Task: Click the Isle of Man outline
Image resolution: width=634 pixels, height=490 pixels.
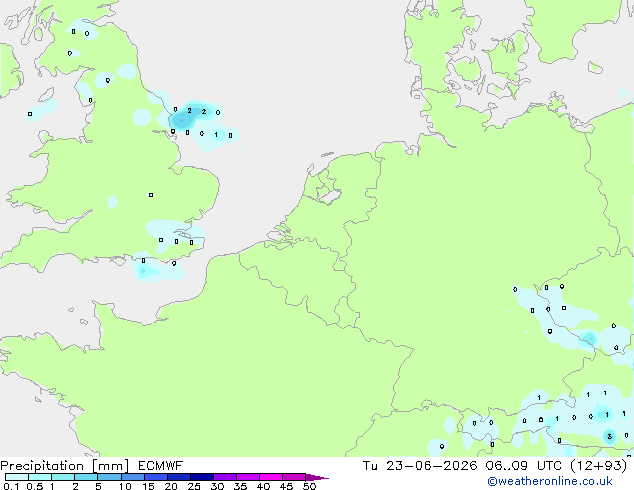Action: pos(47,95)
